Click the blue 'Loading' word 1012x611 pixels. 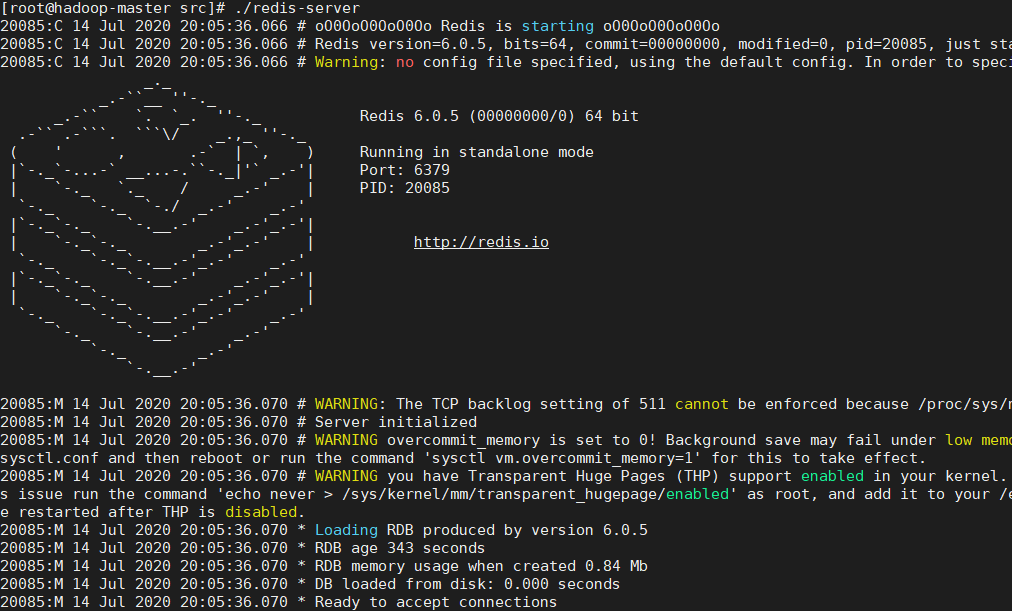346,530
